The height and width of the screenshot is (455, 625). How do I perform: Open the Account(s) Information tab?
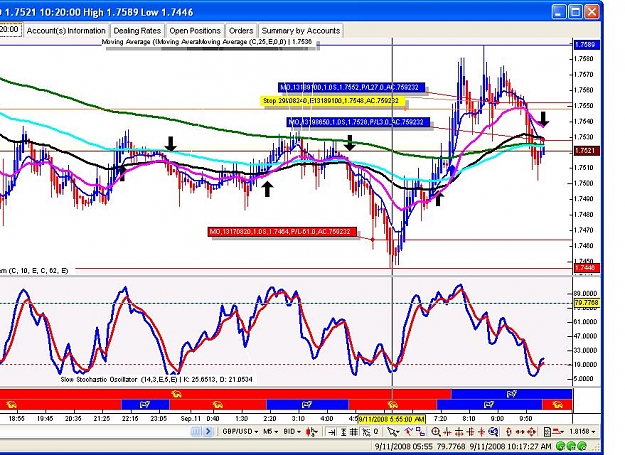pyautogui.click(x=66, y=31)
